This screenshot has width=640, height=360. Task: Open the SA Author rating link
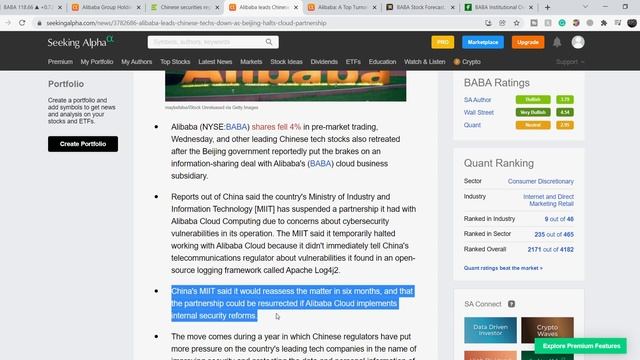tap(477, 100)
